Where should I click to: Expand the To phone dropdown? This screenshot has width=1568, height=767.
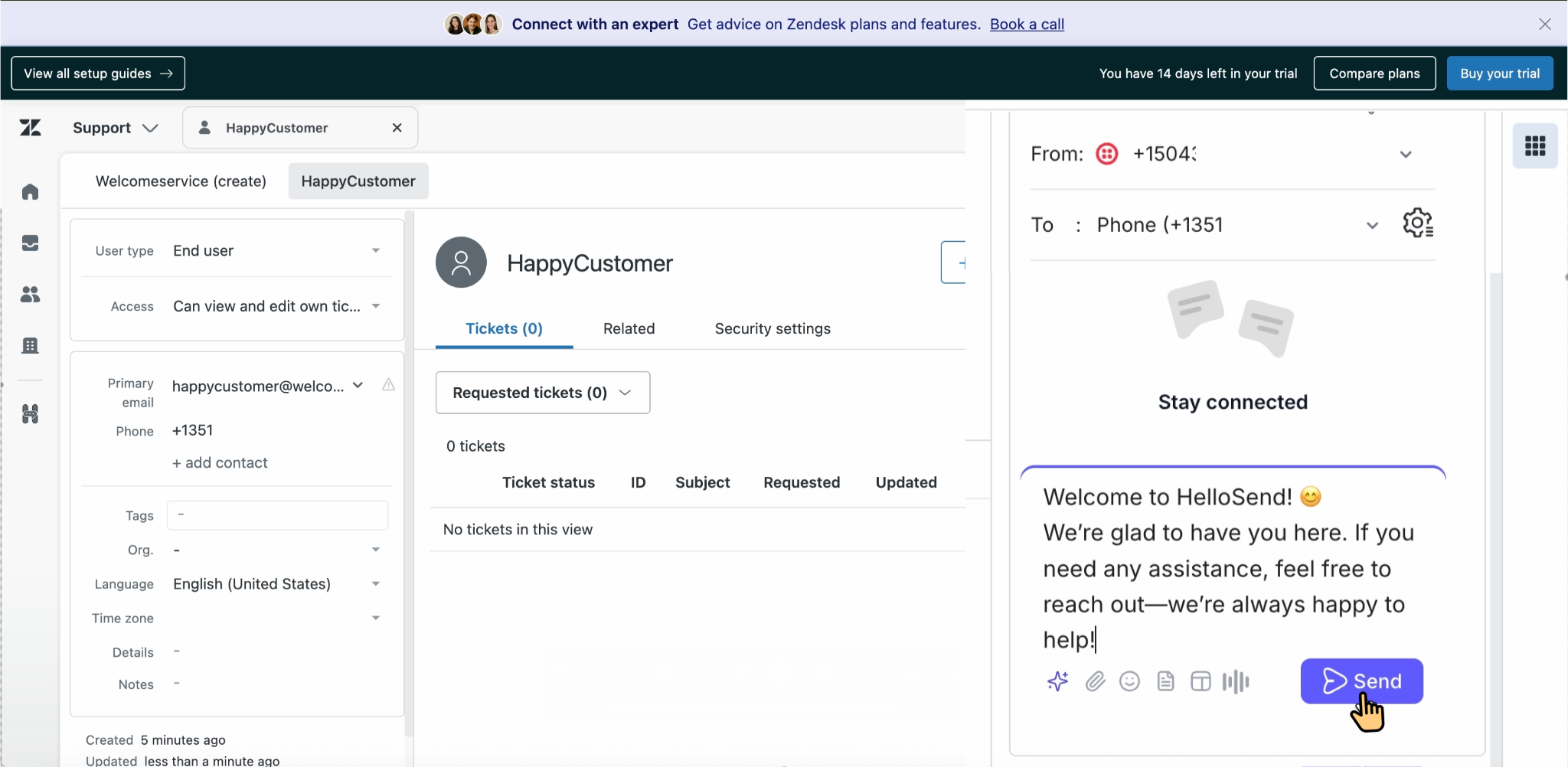[1373, 226]
